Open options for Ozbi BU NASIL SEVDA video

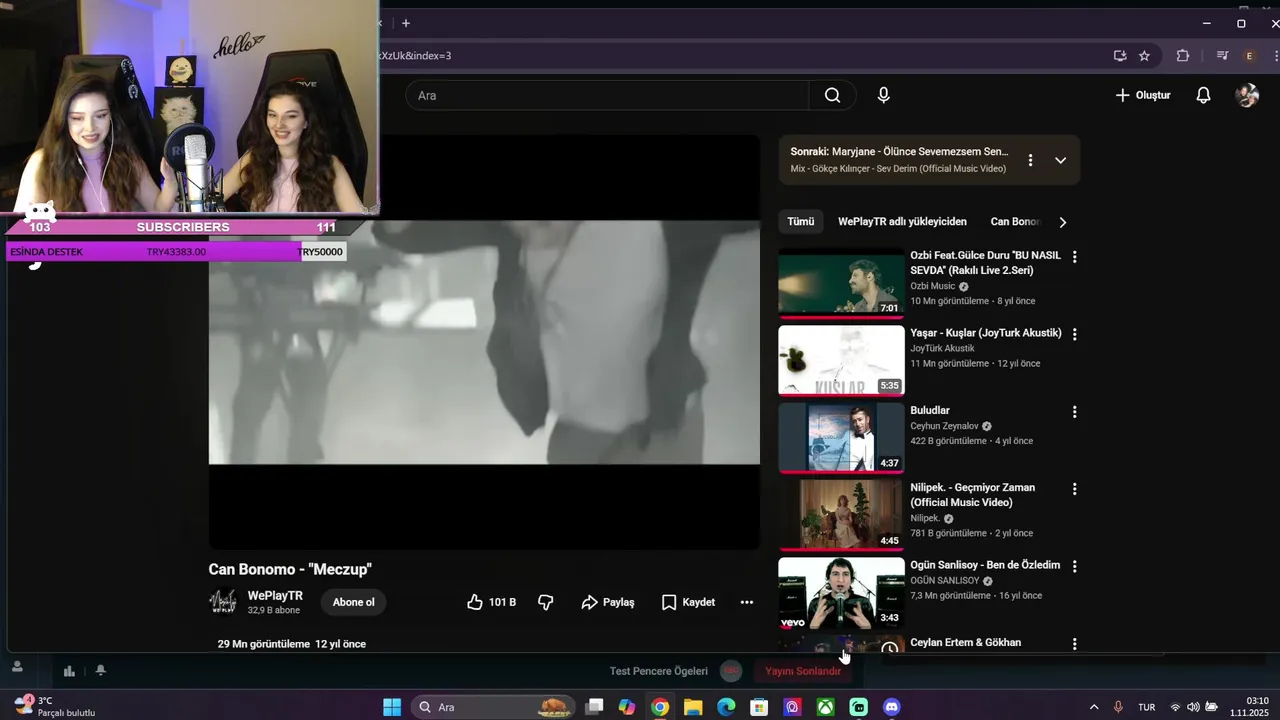1074,257
